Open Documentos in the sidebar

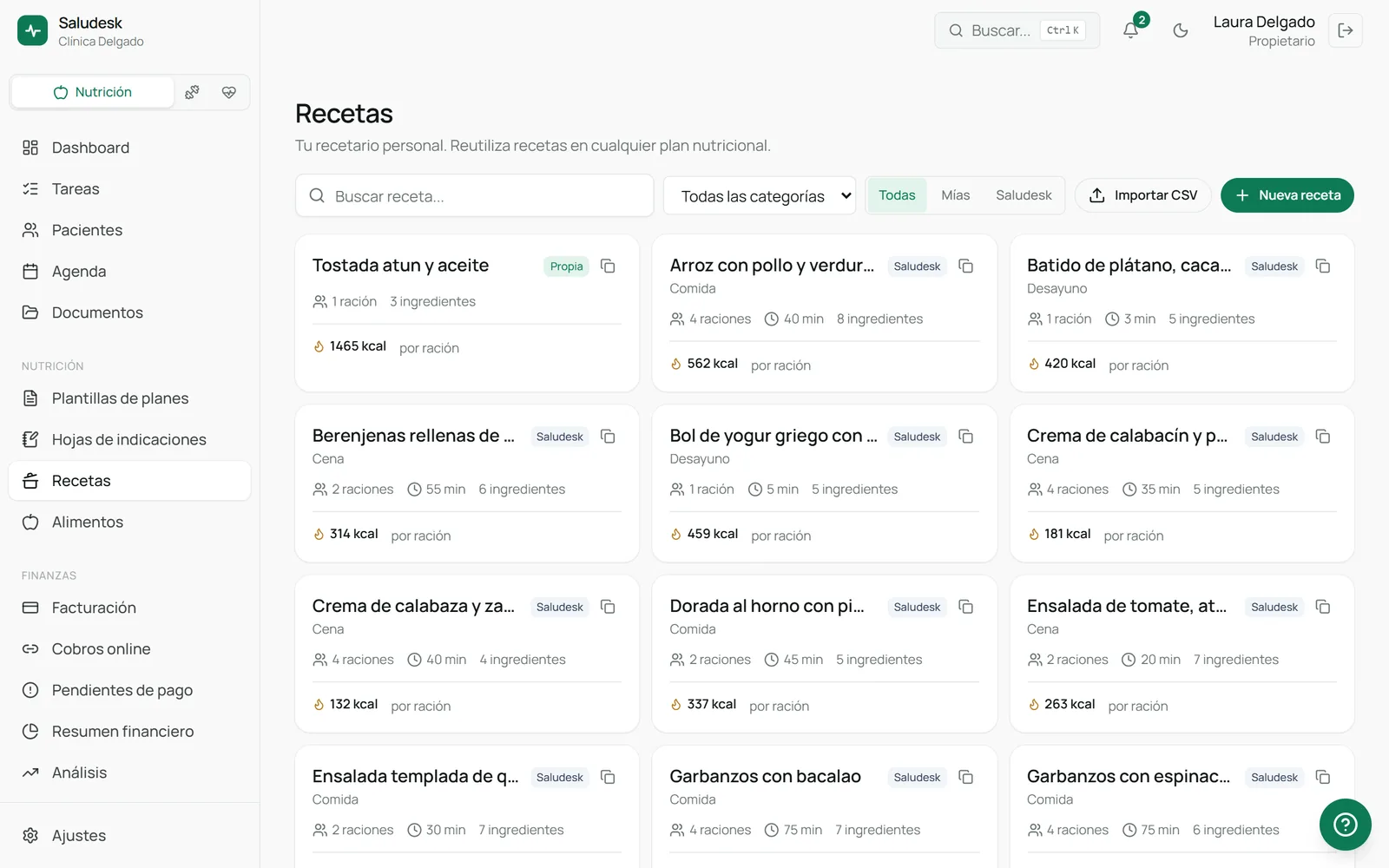pos(129,312)
